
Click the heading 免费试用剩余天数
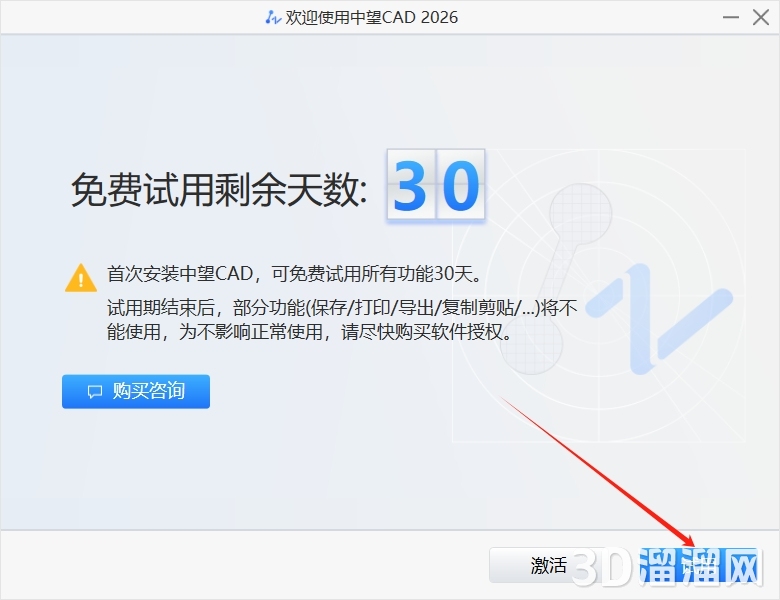tap(219, 190)
